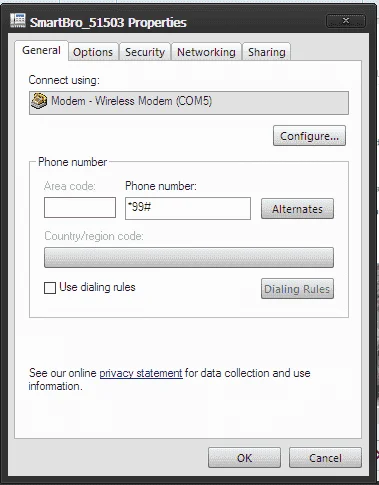Click the Alternates button

297,209
